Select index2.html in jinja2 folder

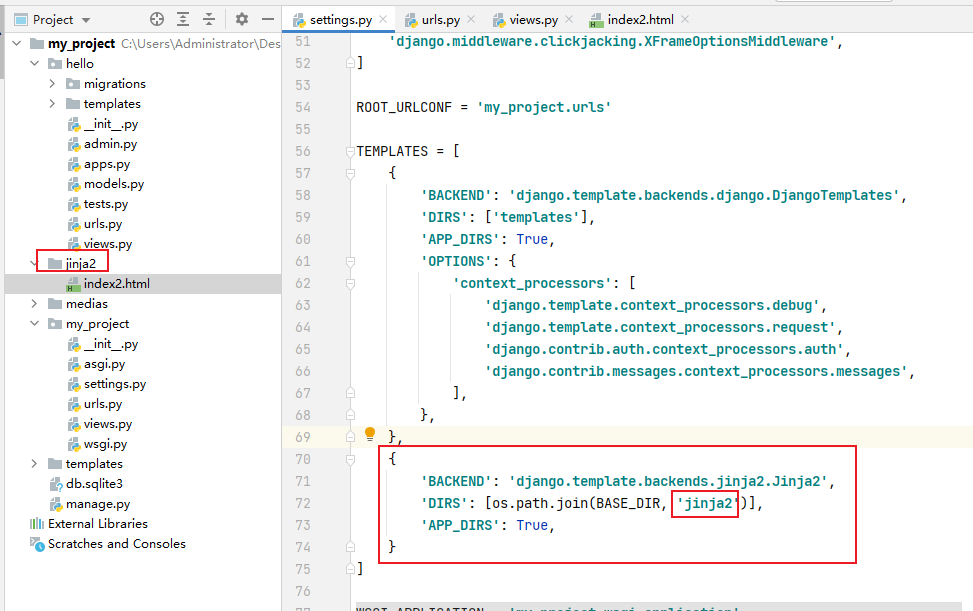pyautogui.click(x=117, y=283)
